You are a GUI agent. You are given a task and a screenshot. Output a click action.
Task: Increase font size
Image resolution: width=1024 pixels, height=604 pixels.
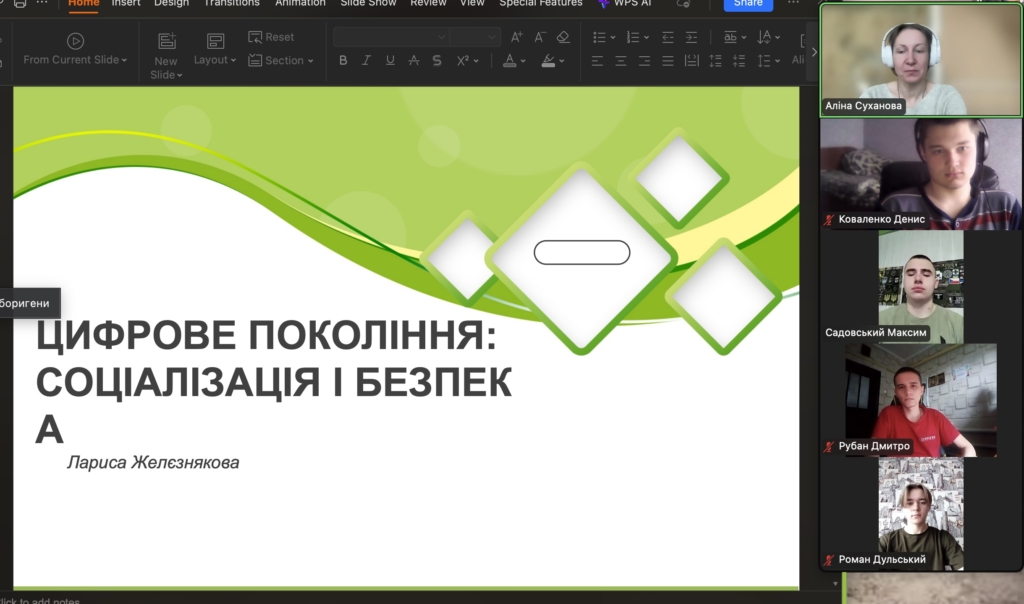pos(517,37)
